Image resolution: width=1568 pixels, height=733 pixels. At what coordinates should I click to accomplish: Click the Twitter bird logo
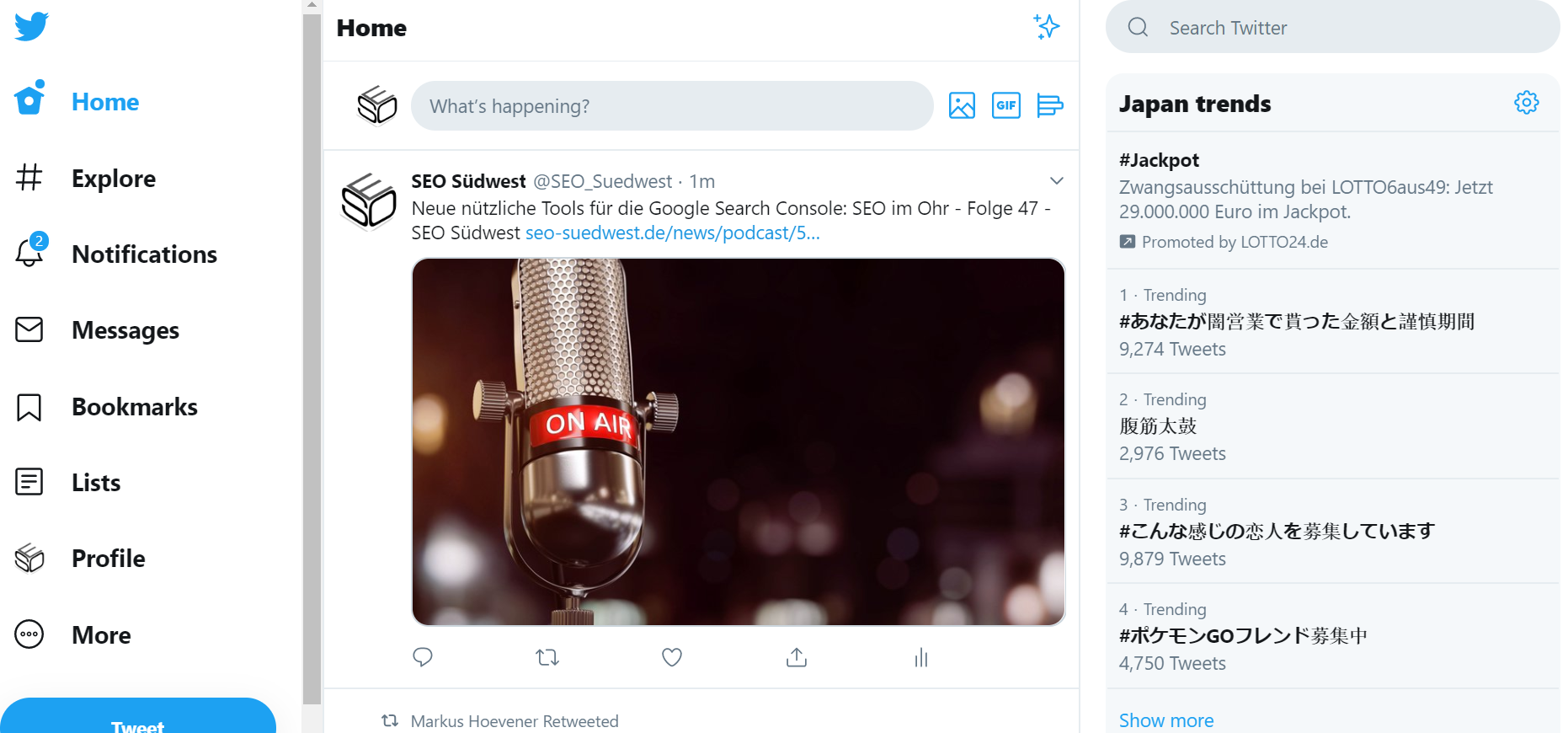[31, 26]
